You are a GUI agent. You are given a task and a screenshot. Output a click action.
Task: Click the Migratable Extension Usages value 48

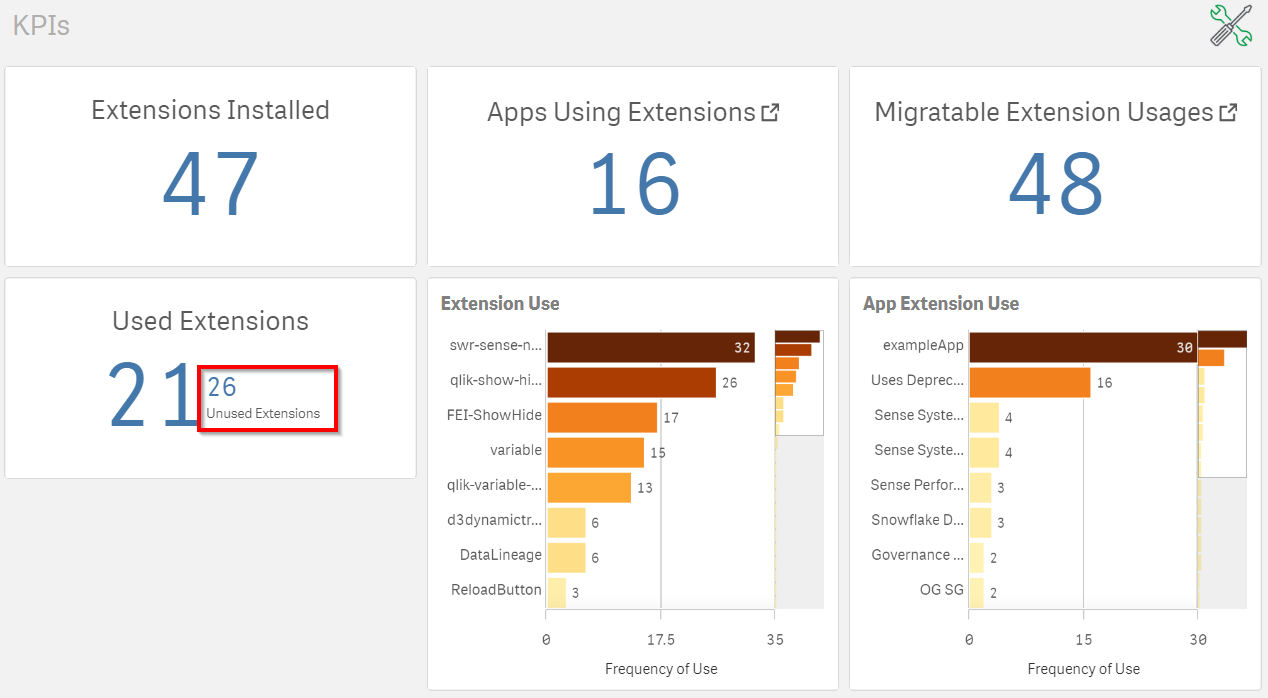coord(1056,185)
